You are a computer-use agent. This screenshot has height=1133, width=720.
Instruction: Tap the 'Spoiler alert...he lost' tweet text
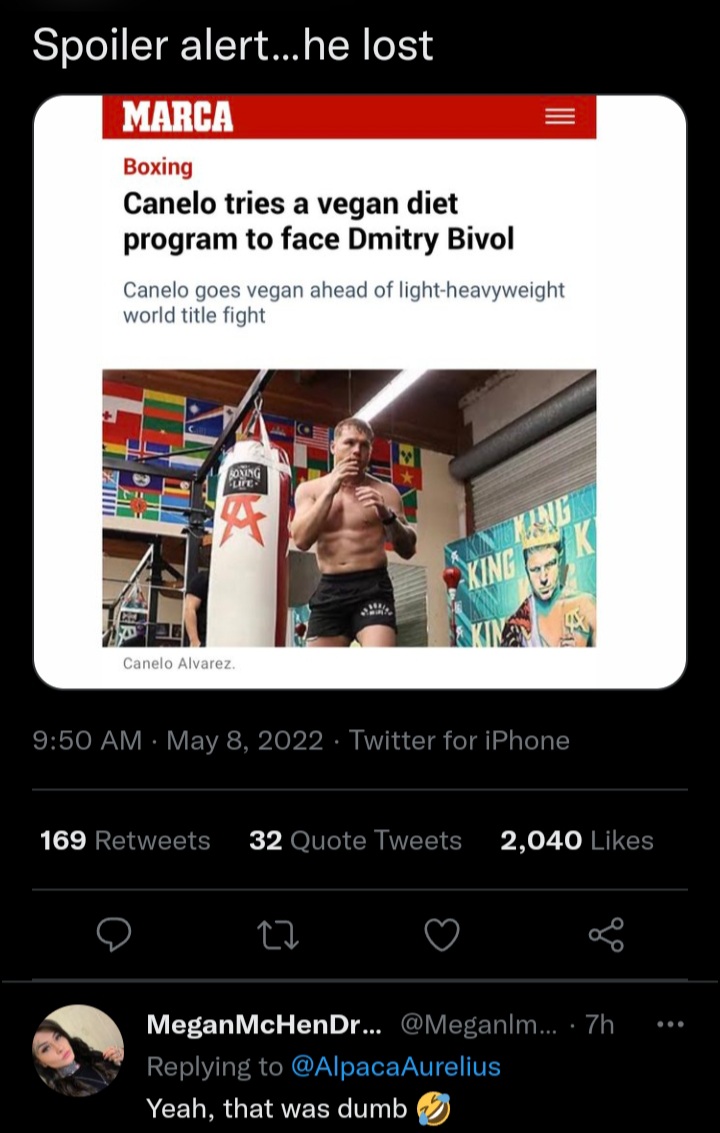tap(233, 46)
